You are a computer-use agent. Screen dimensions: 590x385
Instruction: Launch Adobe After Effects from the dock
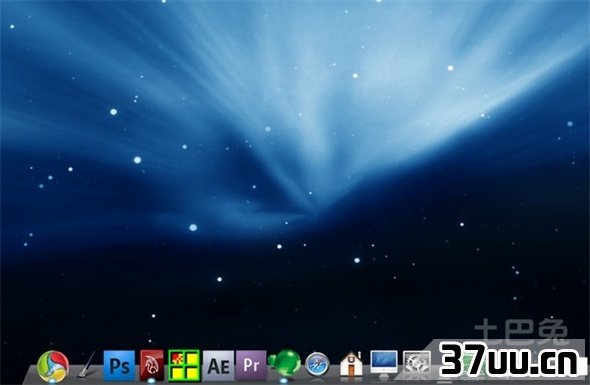218,365
